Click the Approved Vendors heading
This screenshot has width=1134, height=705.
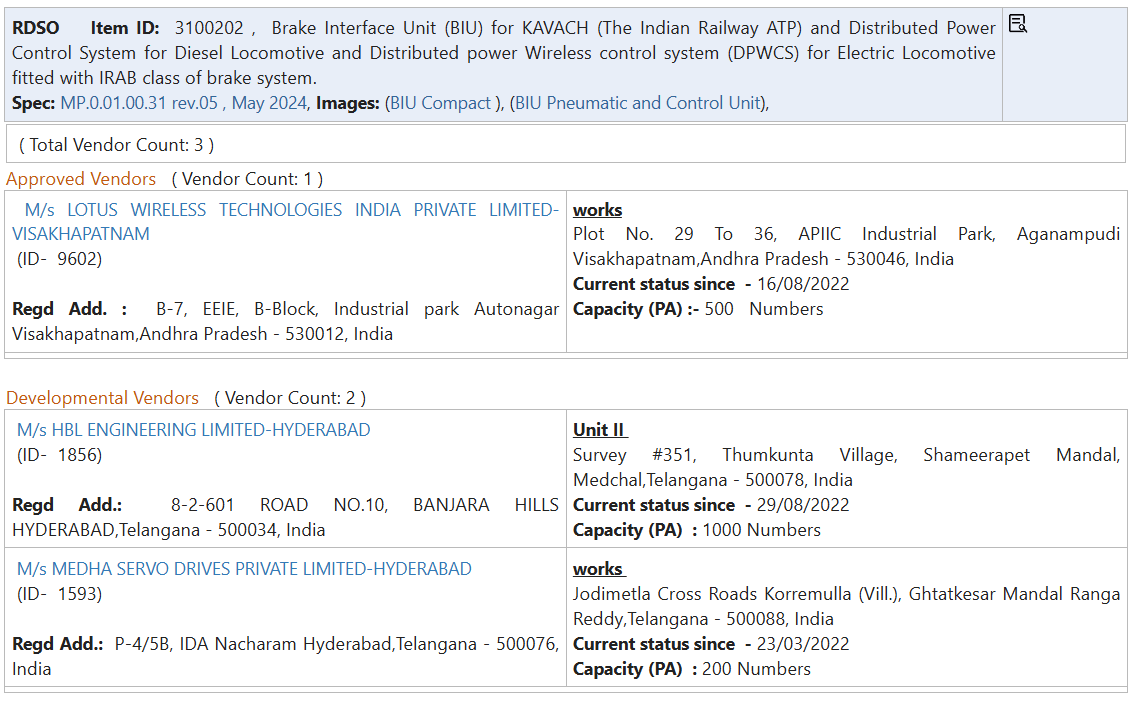click(x=81, y=179)
